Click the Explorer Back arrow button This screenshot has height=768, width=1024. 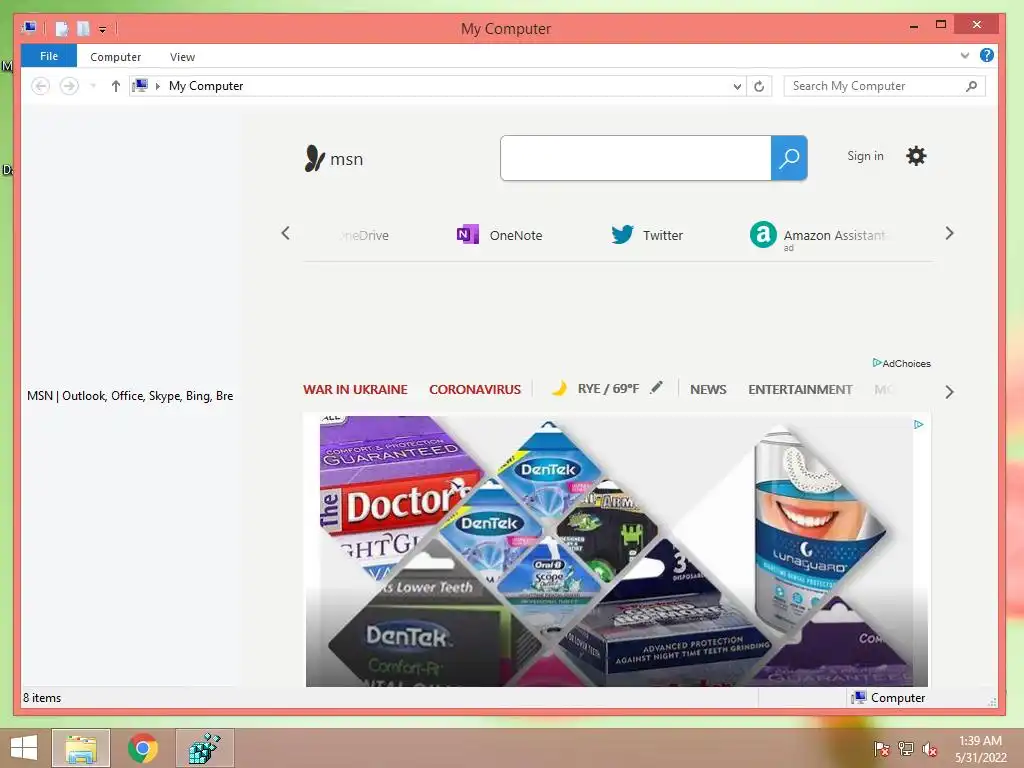[x=40, y=86]
